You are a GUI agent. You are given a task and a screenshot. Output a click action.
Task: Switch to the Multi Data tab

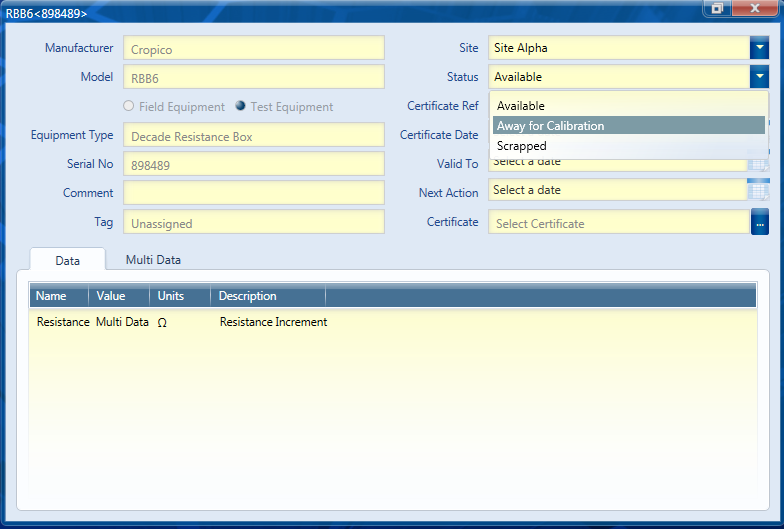(x=153, y=260)
